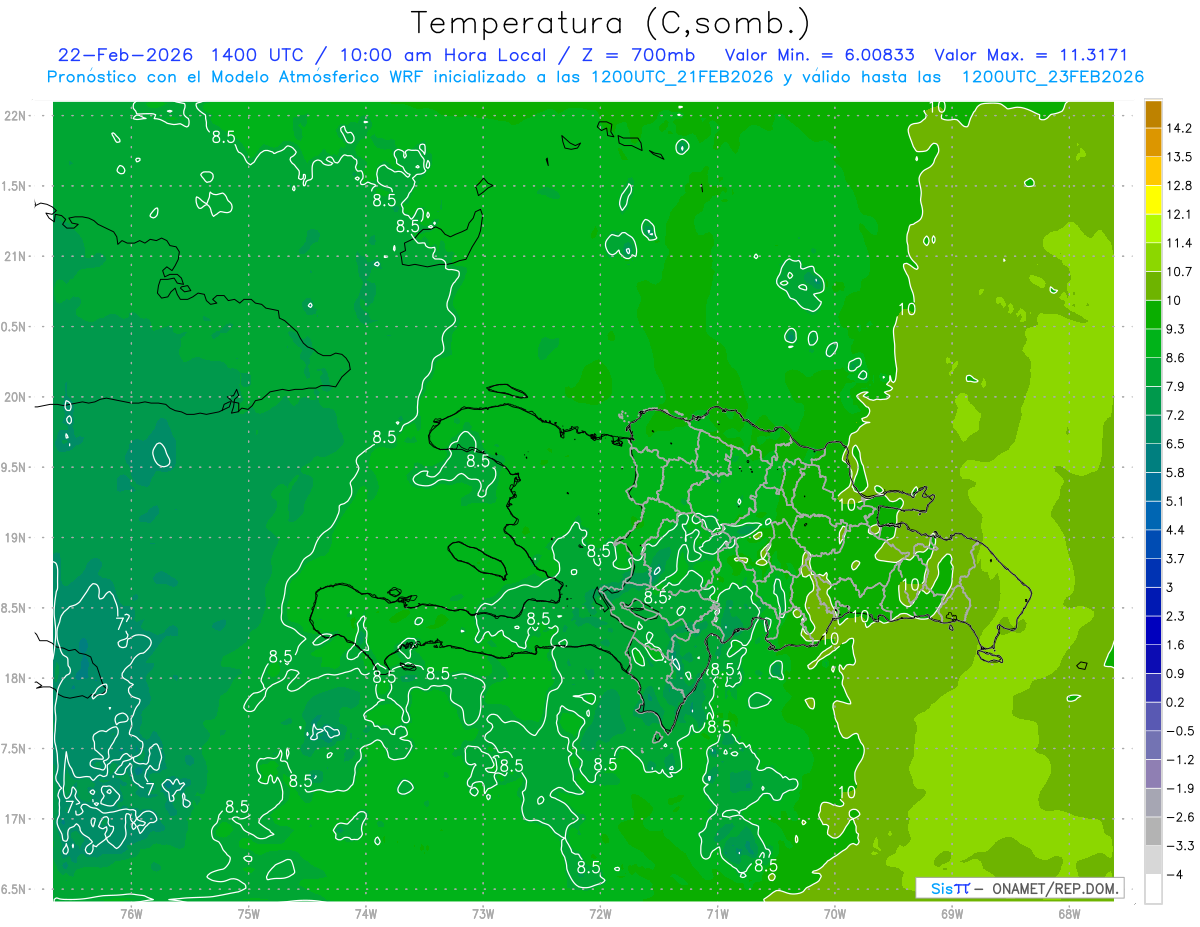Pick the teal legend swatch between 5.8 and 6.5

click(1153, 458)
